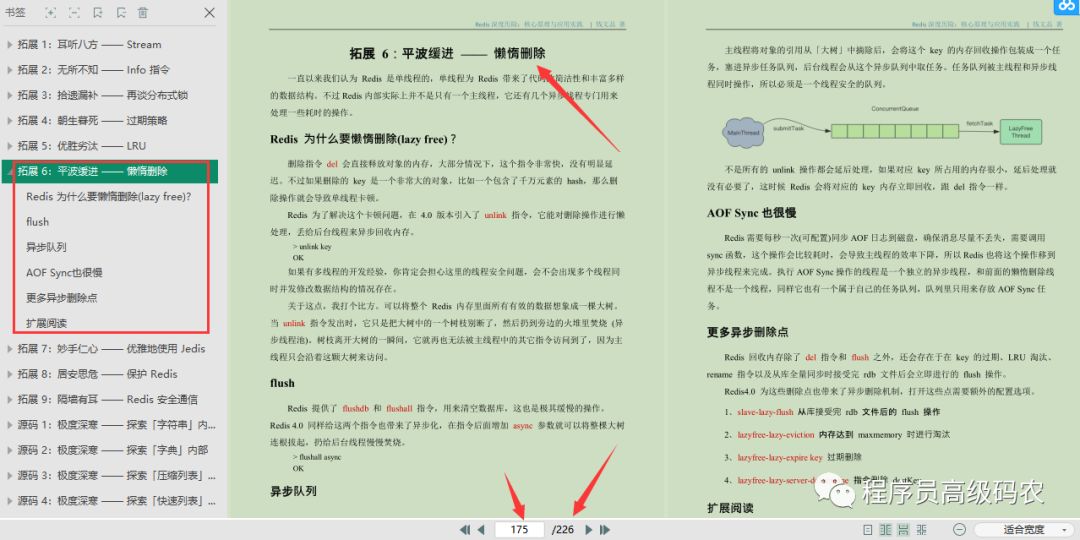Switch to two-page continuous view
The image size is (1080, 540).
[922, 530]
